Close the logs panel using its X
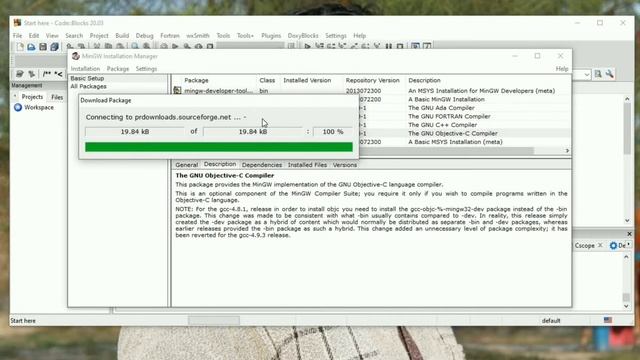The image size is (640, 360). (x=629, y=234)
